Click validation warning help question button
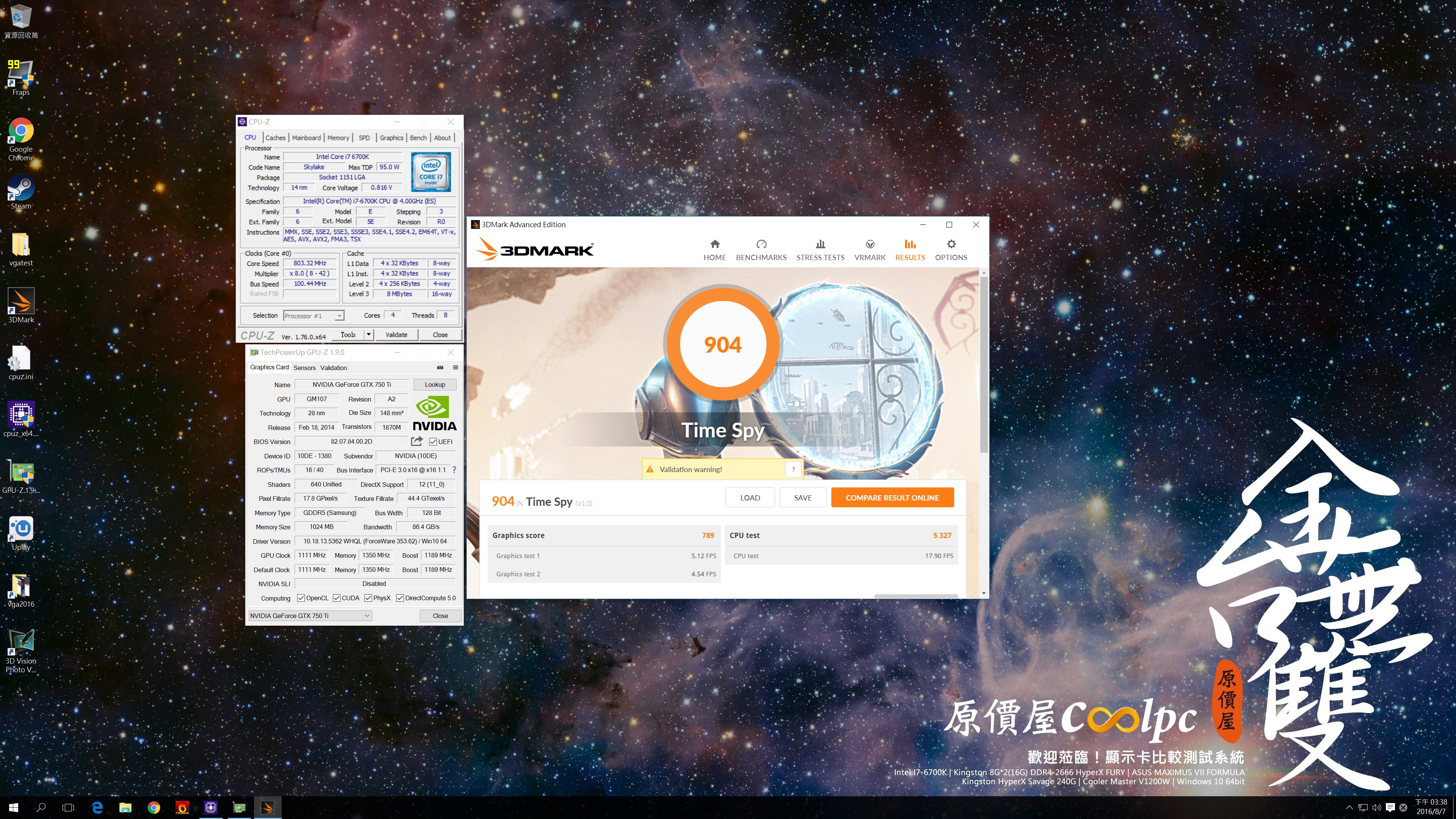This screenshot has width=1456, height=819. coord(793,469)
